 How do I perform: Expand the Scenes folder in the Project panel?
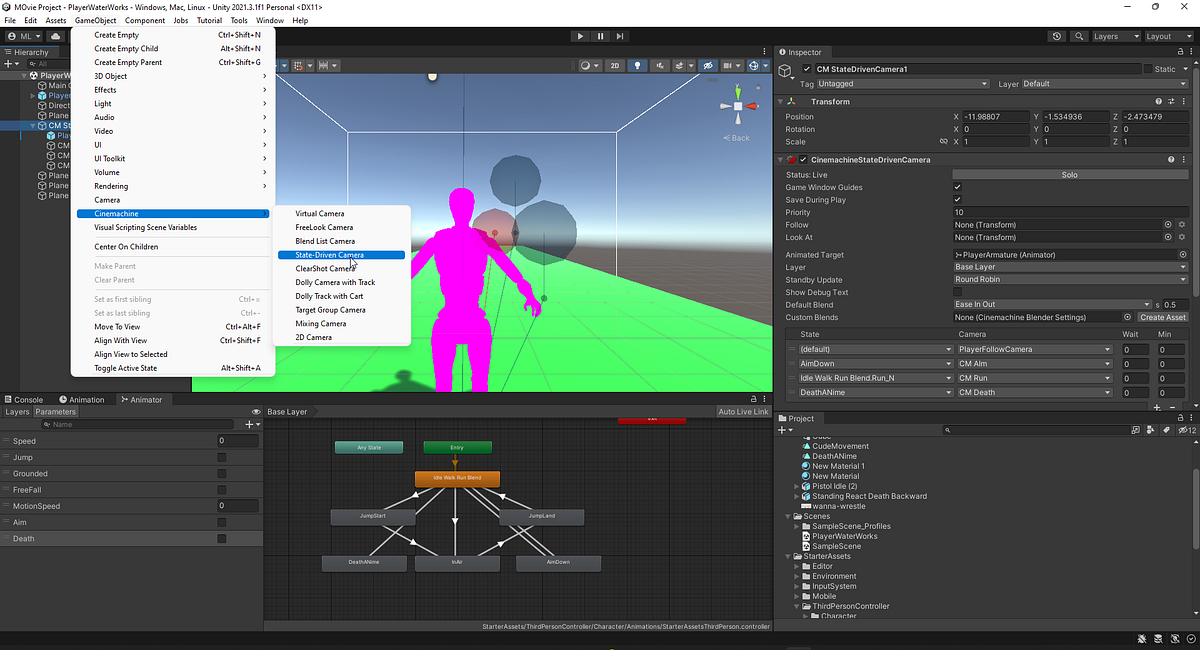tap(788, 516)
